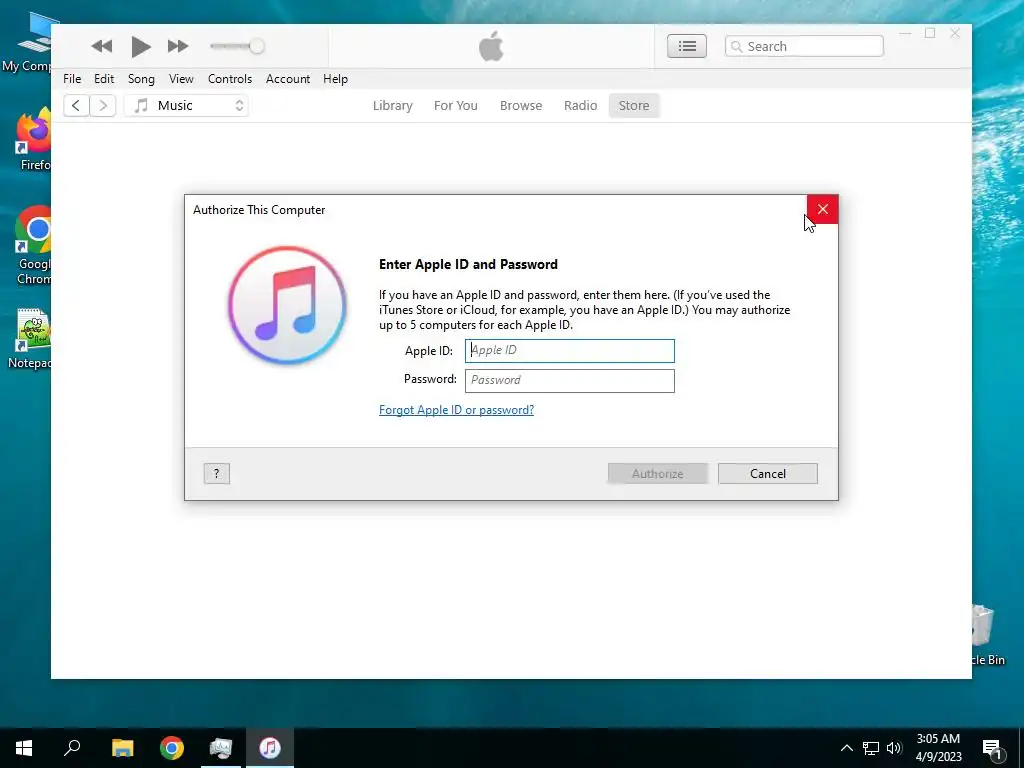Image resolution: width=1024 pixels, height=768 pixels.
Task: Show hidden system tray icons
Action: coord(846,748)
